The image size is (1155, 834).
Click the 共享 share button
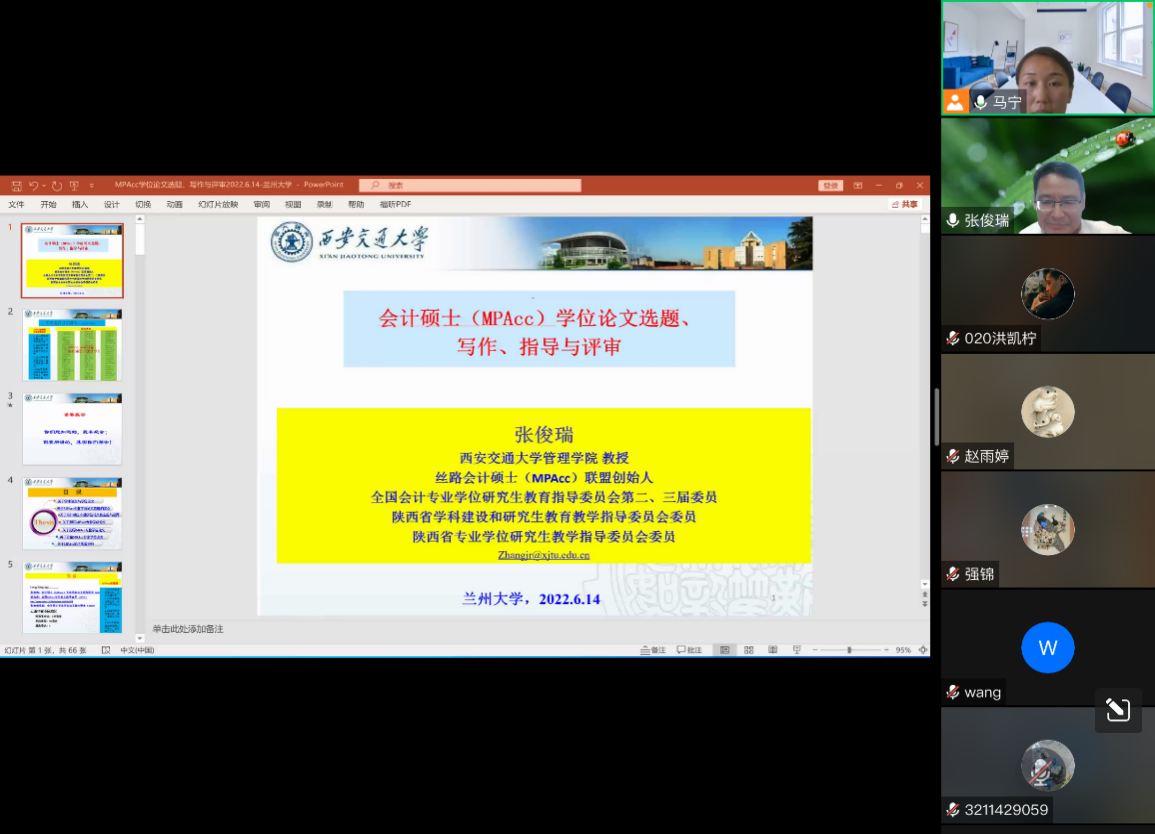pyautogui.click(x=905, y=204)
